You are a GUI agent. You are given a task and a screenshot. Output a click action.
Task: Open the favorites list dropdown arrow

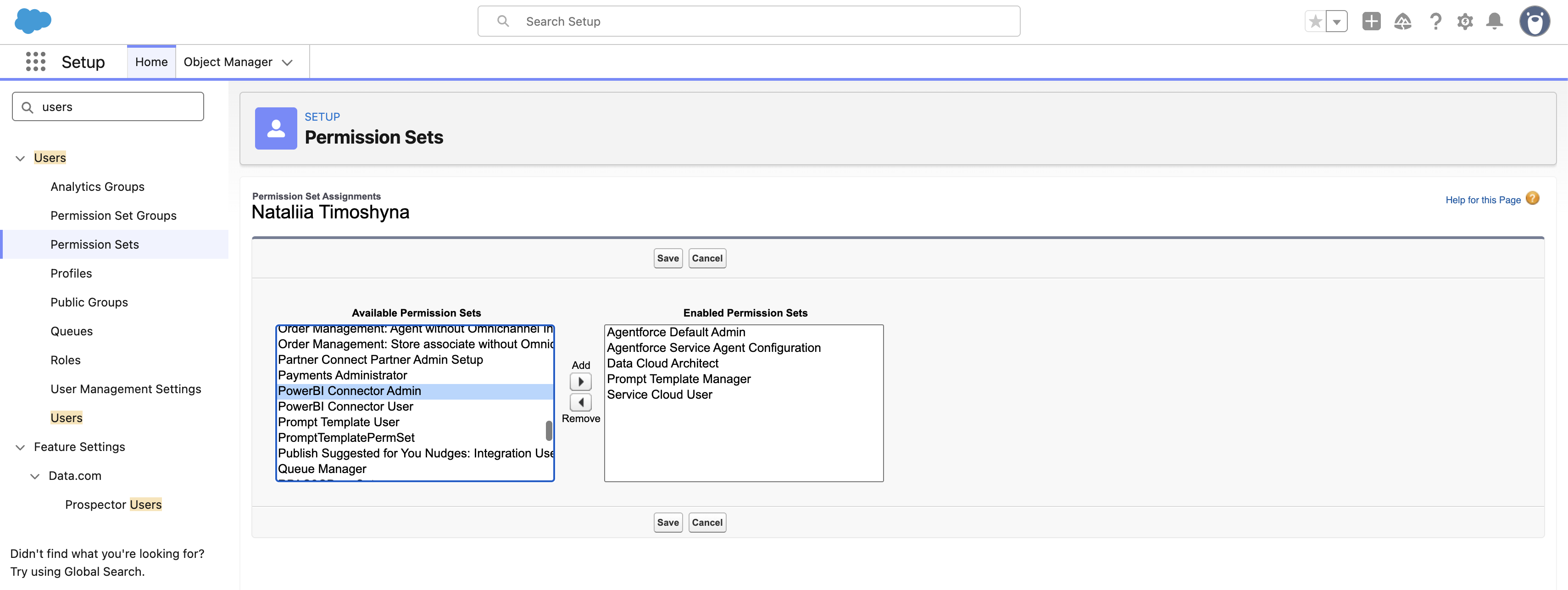point(1337,21)
